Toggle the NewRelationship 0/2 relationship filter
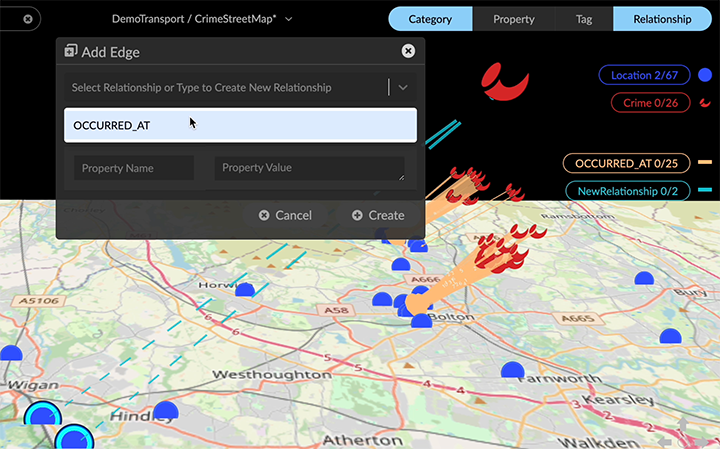The width and height of the screenshot is (720, 449). 627,191
